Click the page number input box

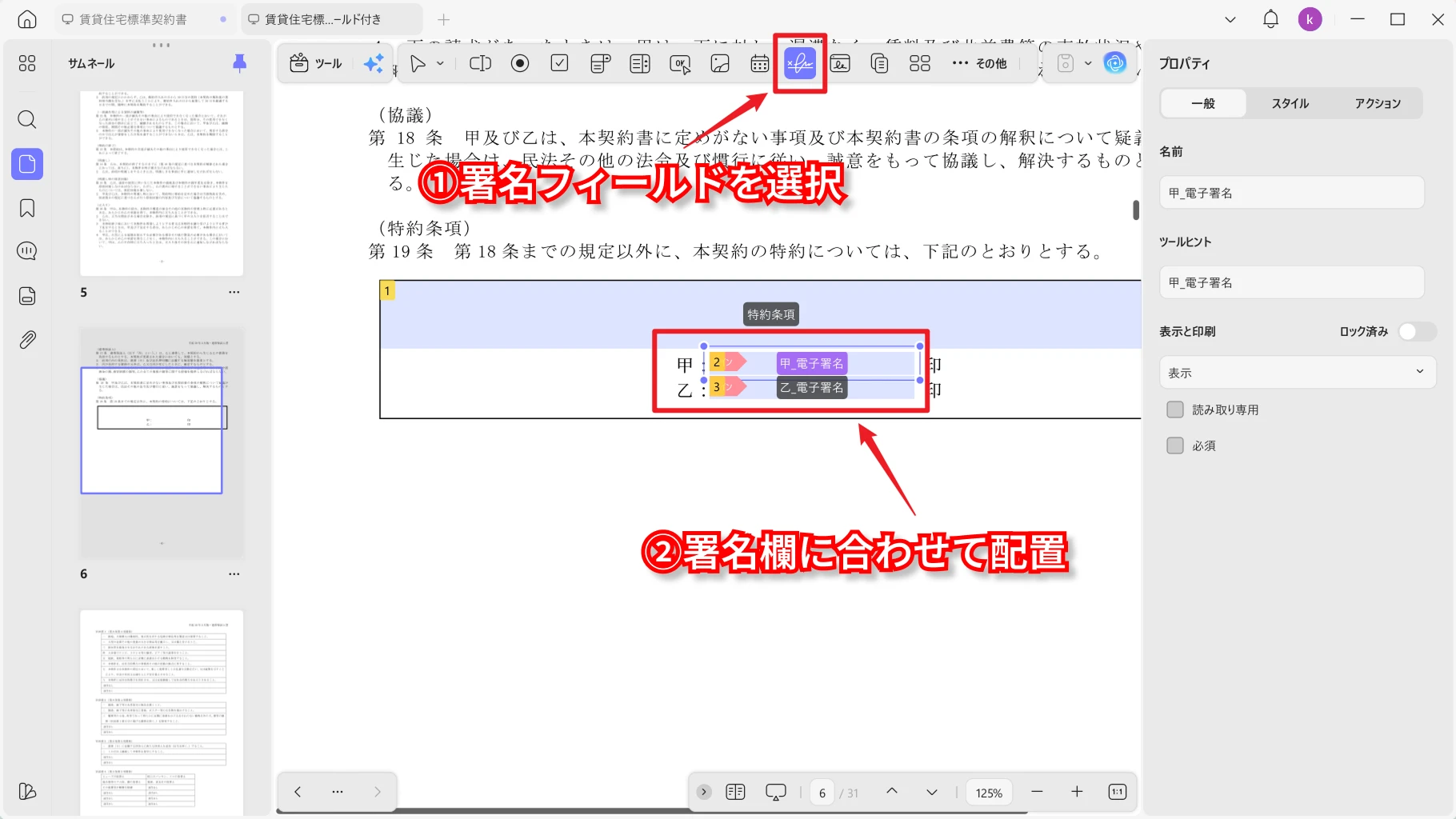point(822,793)
